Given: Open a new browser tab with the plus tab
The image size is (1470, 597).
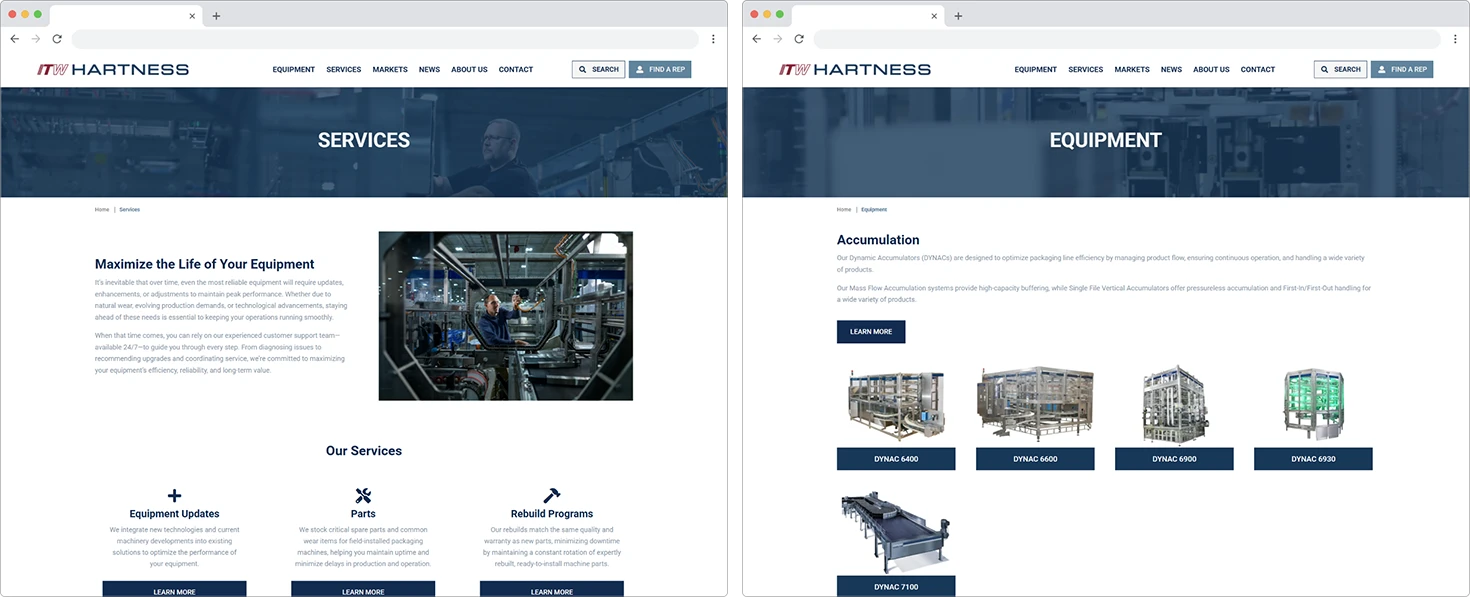Looking at the screenshot, I should [x=215, y=15].
